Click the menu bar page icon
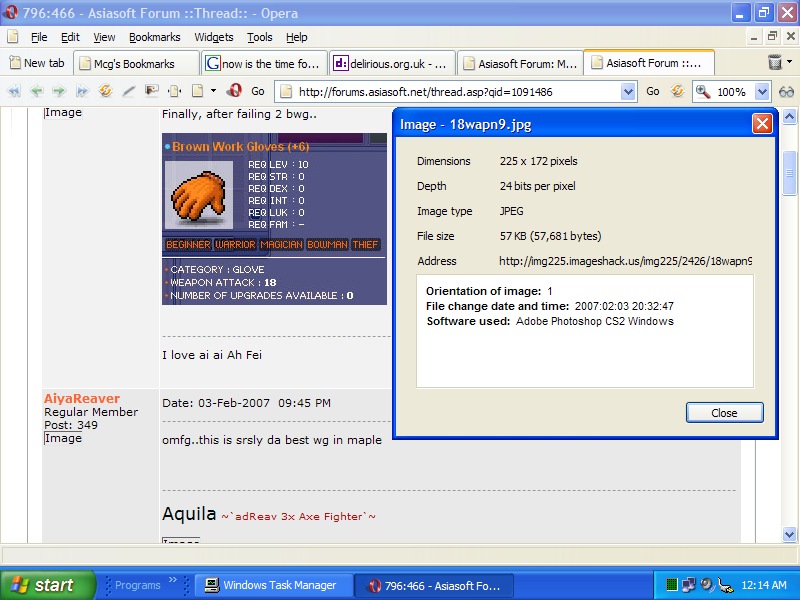800x600 pixels. click(13, 37)
